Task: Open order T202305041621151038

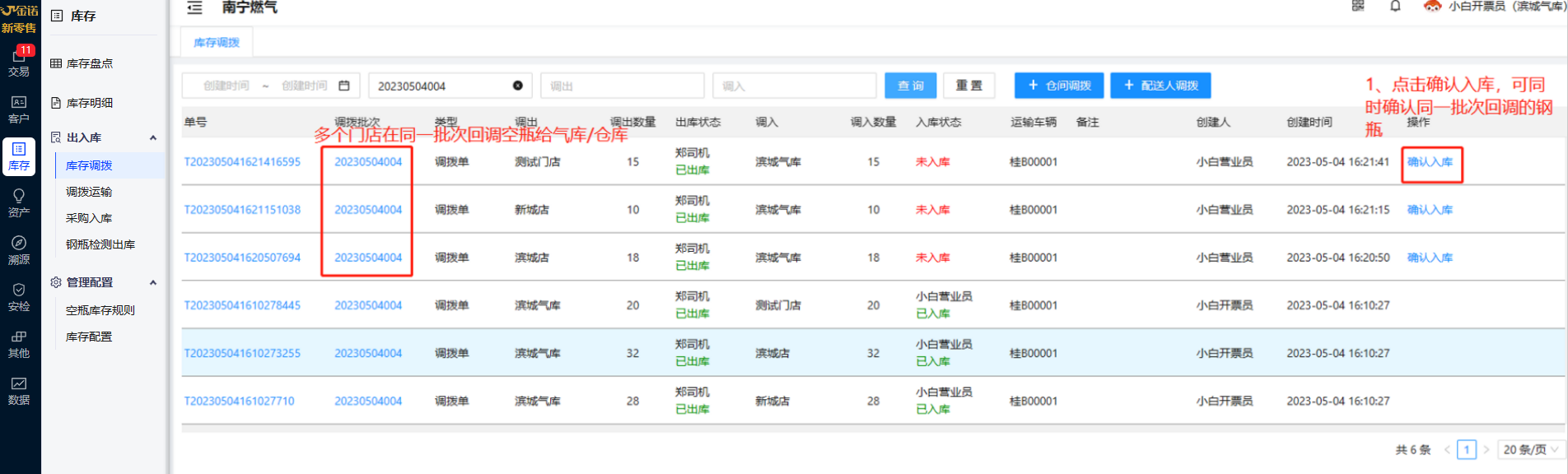Action: point(242,210)
